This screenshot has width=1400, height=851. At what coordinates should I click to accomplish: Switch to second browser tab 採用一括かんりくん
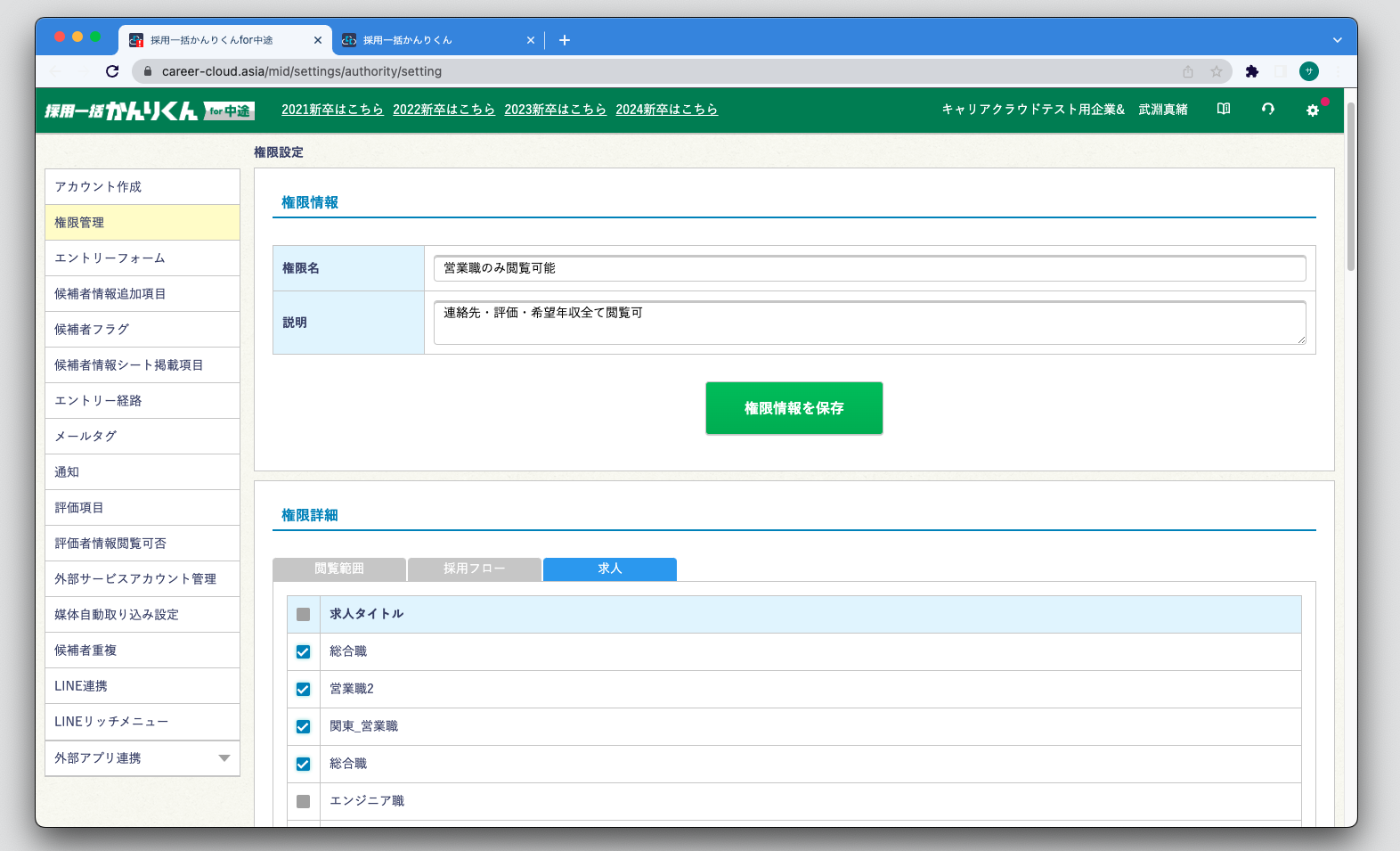click(436, 40)
